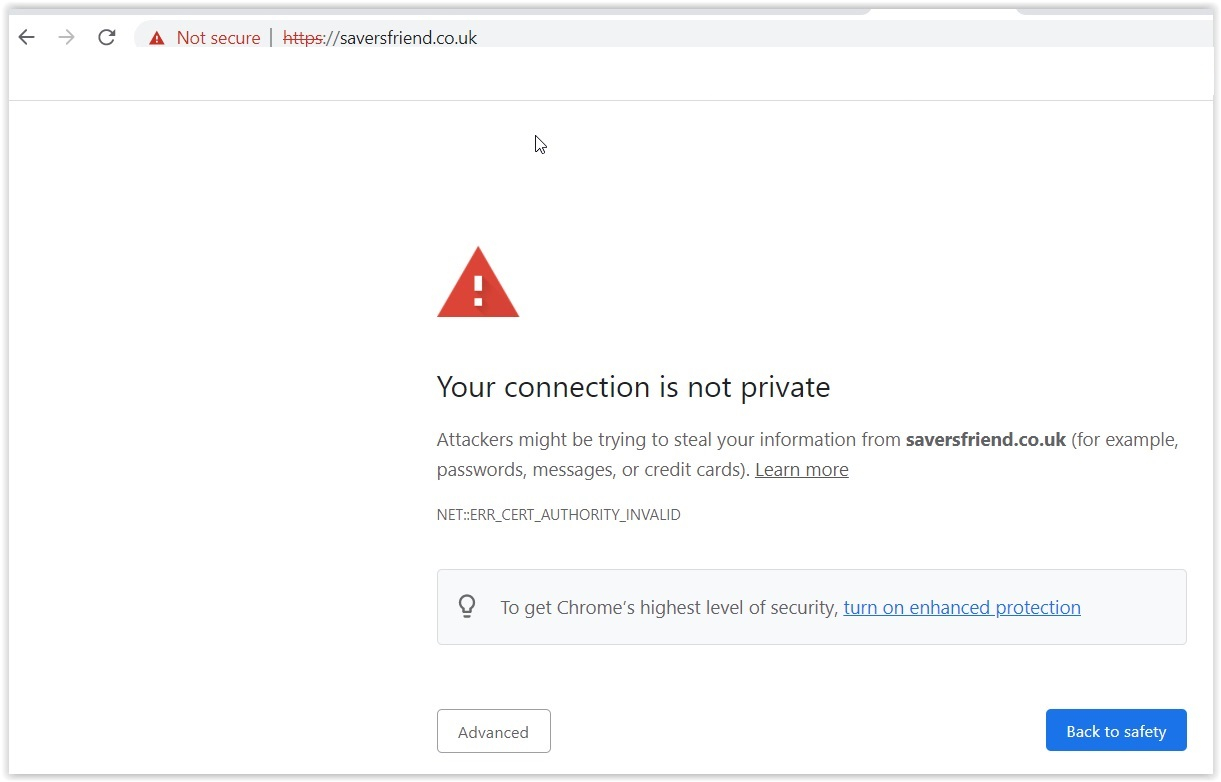This screenshot has width=1221, height=782.
Task: Go back using the browser back arrow
Action: 27,38
